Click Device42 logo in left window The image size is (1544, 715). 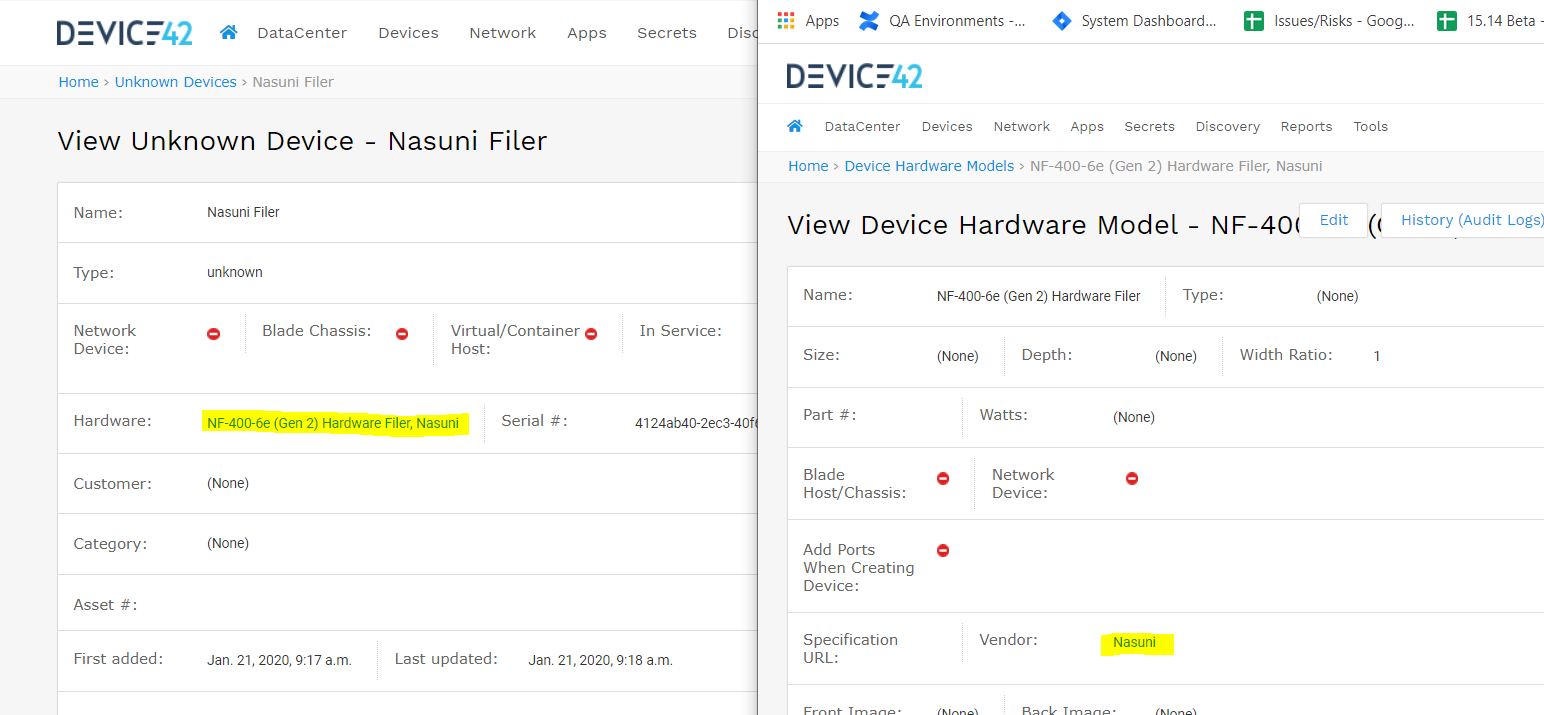(124, 33)
